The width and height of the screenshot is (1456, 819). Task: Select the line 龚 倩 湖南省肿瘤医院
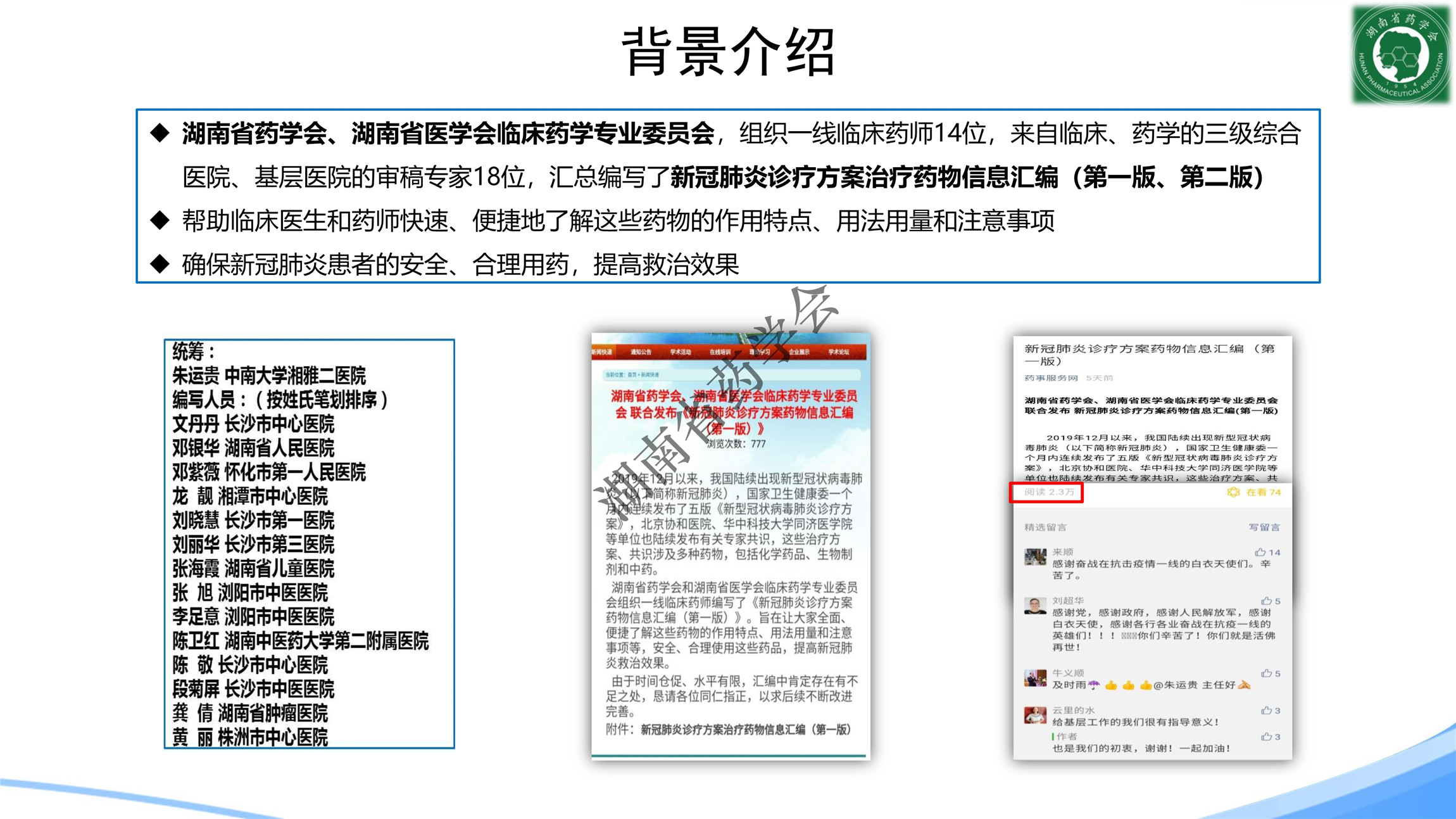[x=250, y=713]
